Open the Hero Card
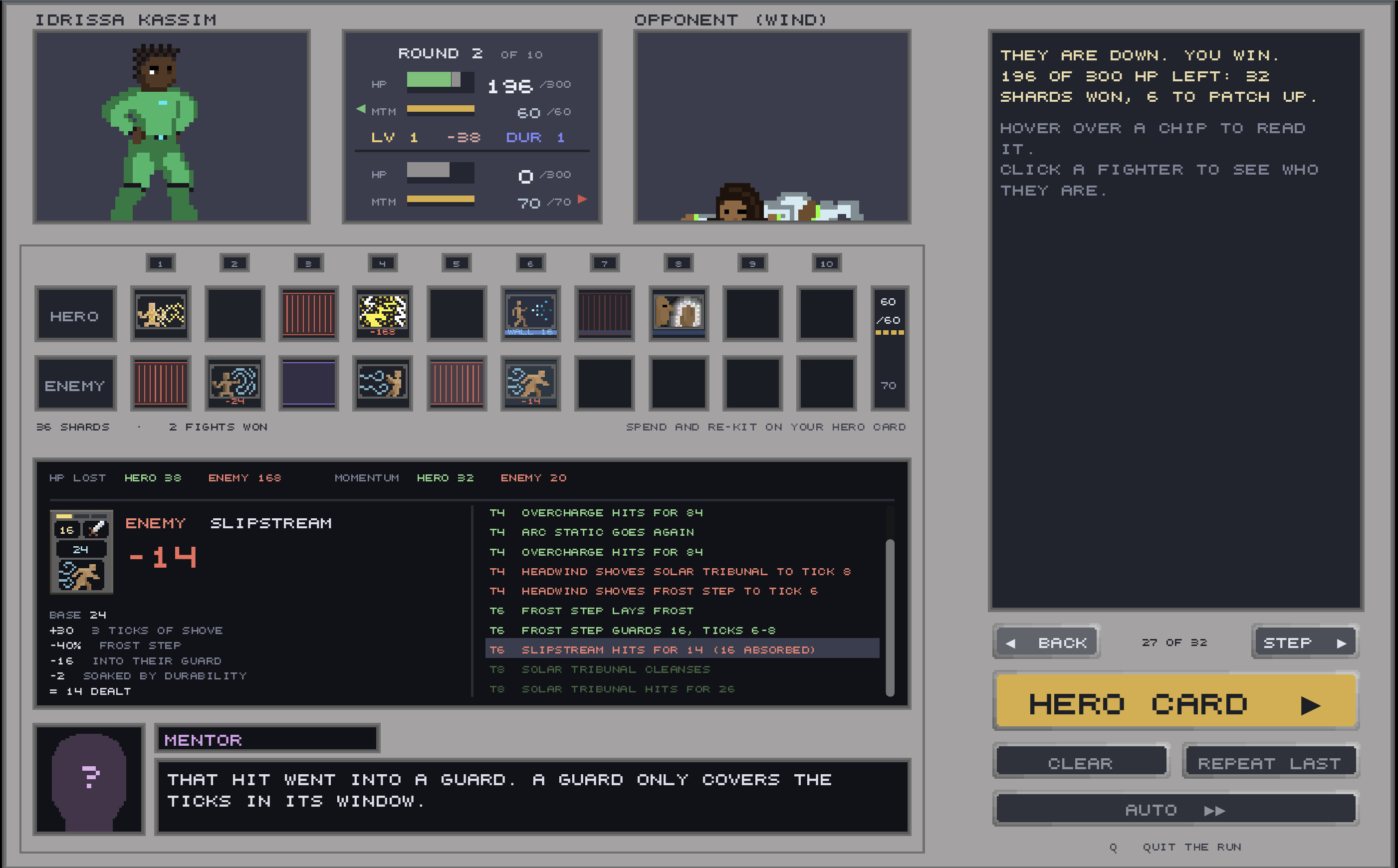The height and width of the screenshot is (868, 1398). click(x=1176, y=701)
